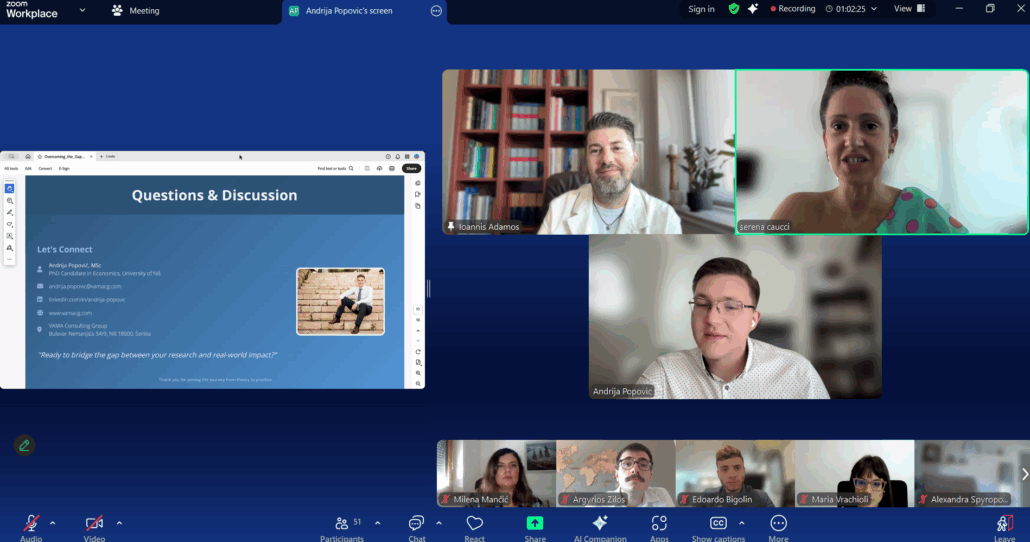
Task: Expand the Video options arrow
Action: [119, 522]
